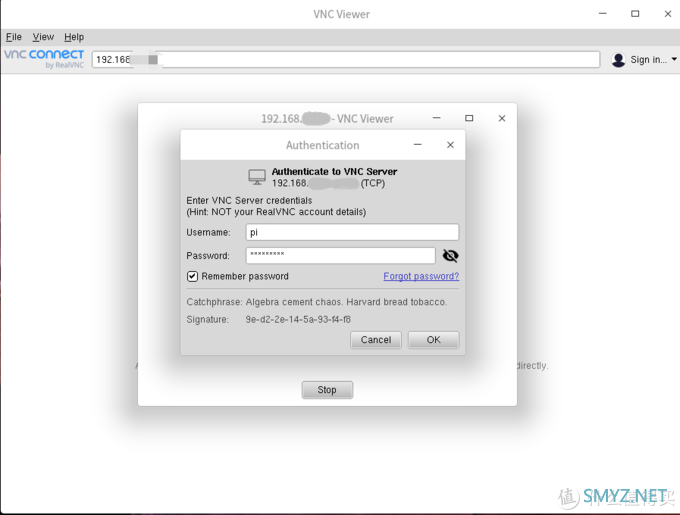Maximize the main VNC Viewer window
This screenshot has height=515, width=680.
coord(635,14)
